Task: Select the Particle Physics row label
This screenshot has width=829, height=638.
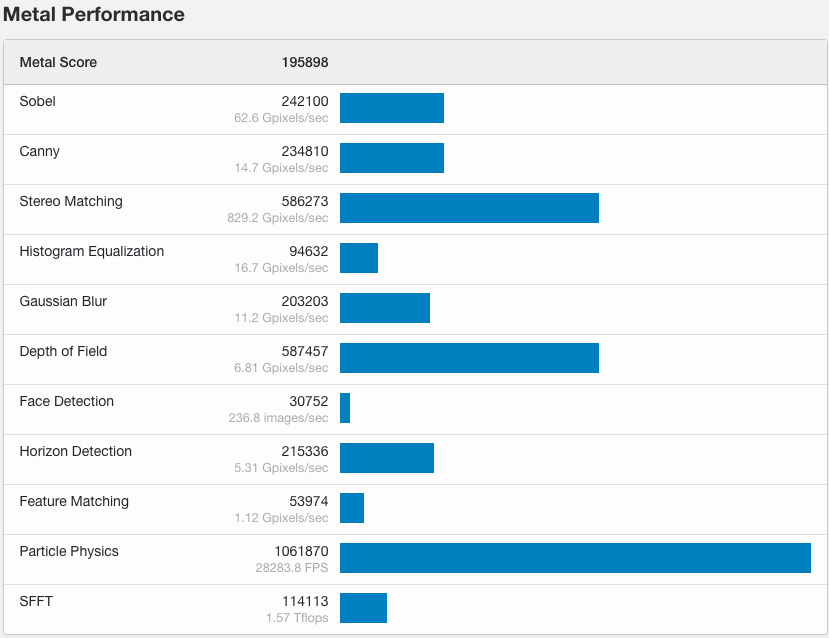Action: (69, 551)
